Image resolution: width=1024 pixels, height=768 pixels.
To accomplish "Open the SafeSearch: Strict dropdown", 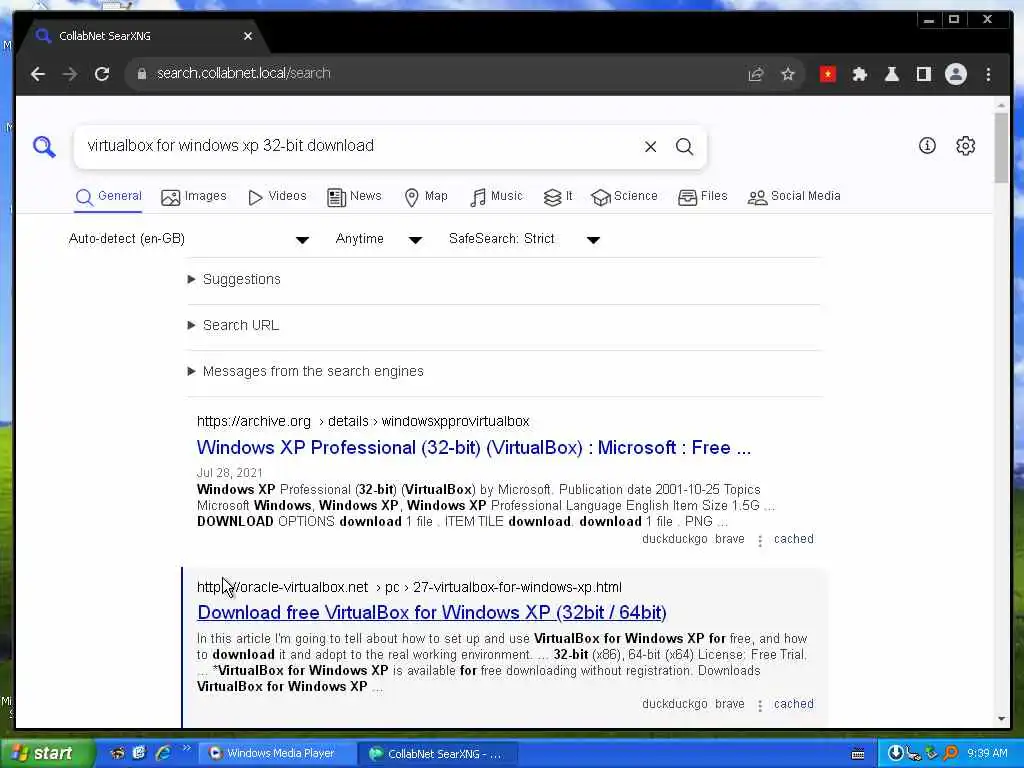I will pos(524,239).
